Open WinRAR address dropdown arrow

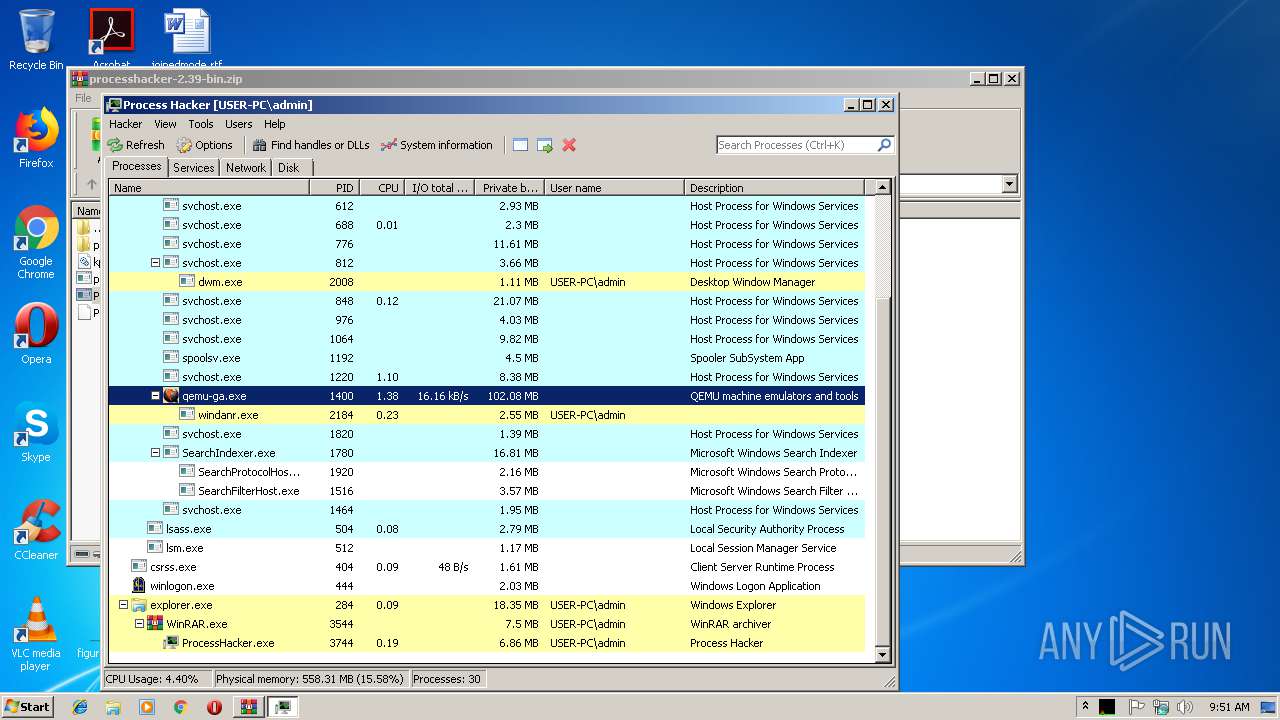1009,184
